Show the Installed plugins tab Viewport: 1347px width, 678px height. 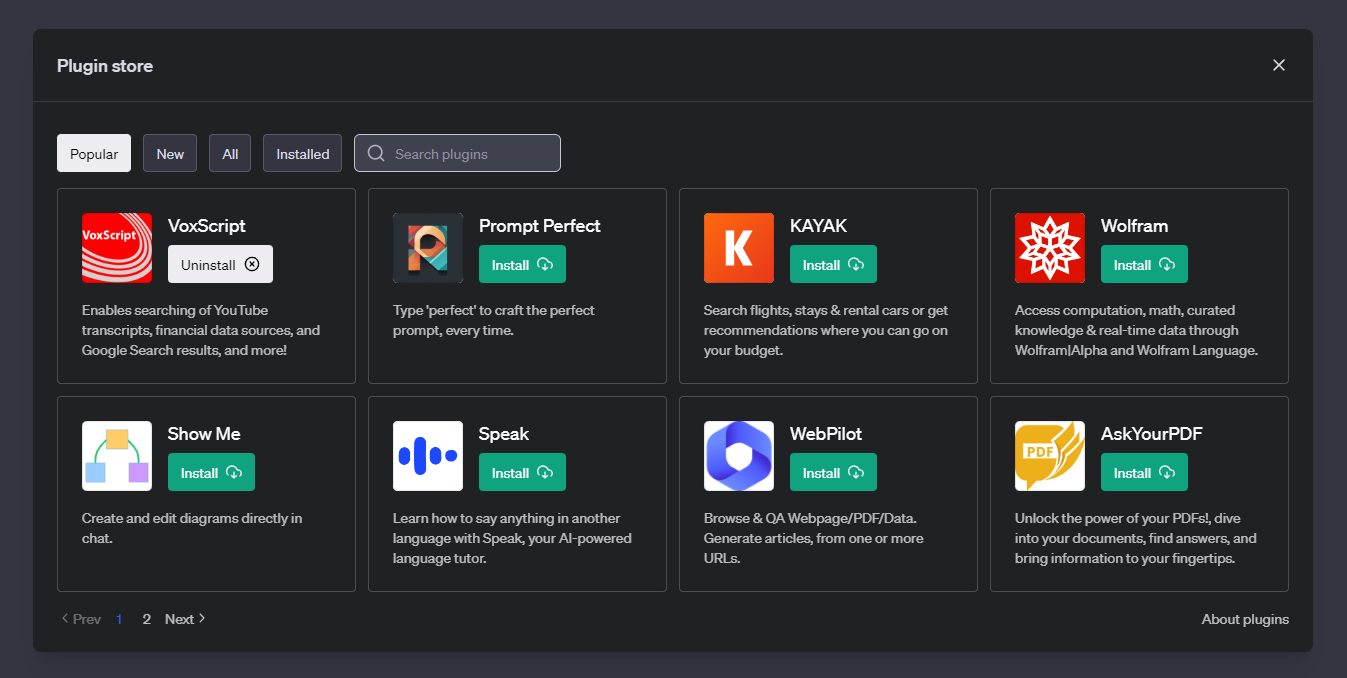pyautogui.click(x=303, y=153)
